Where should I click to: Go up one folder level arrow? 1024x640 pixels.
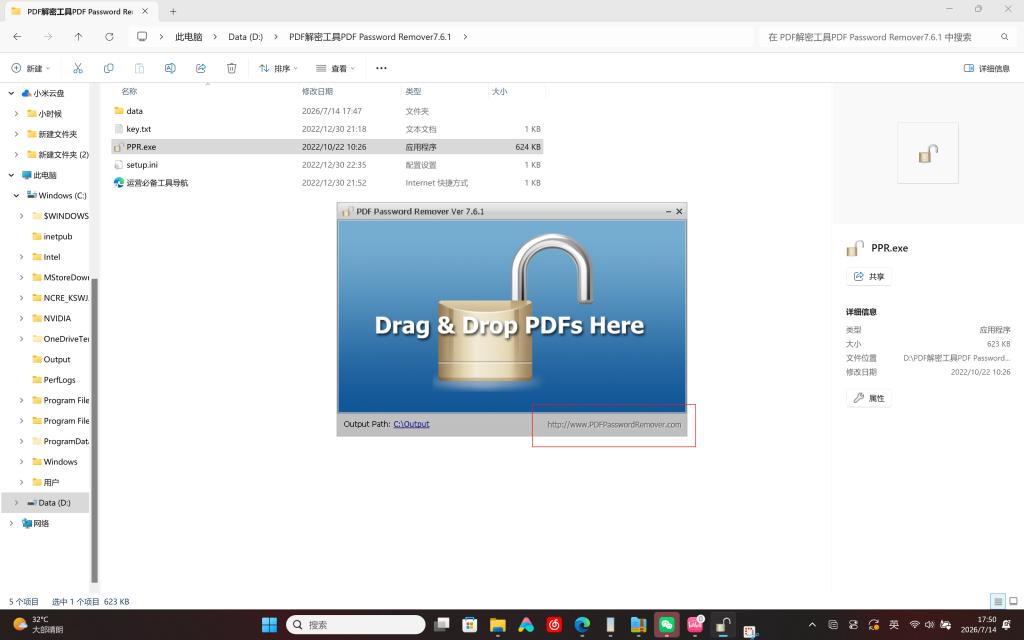point(78,37)
